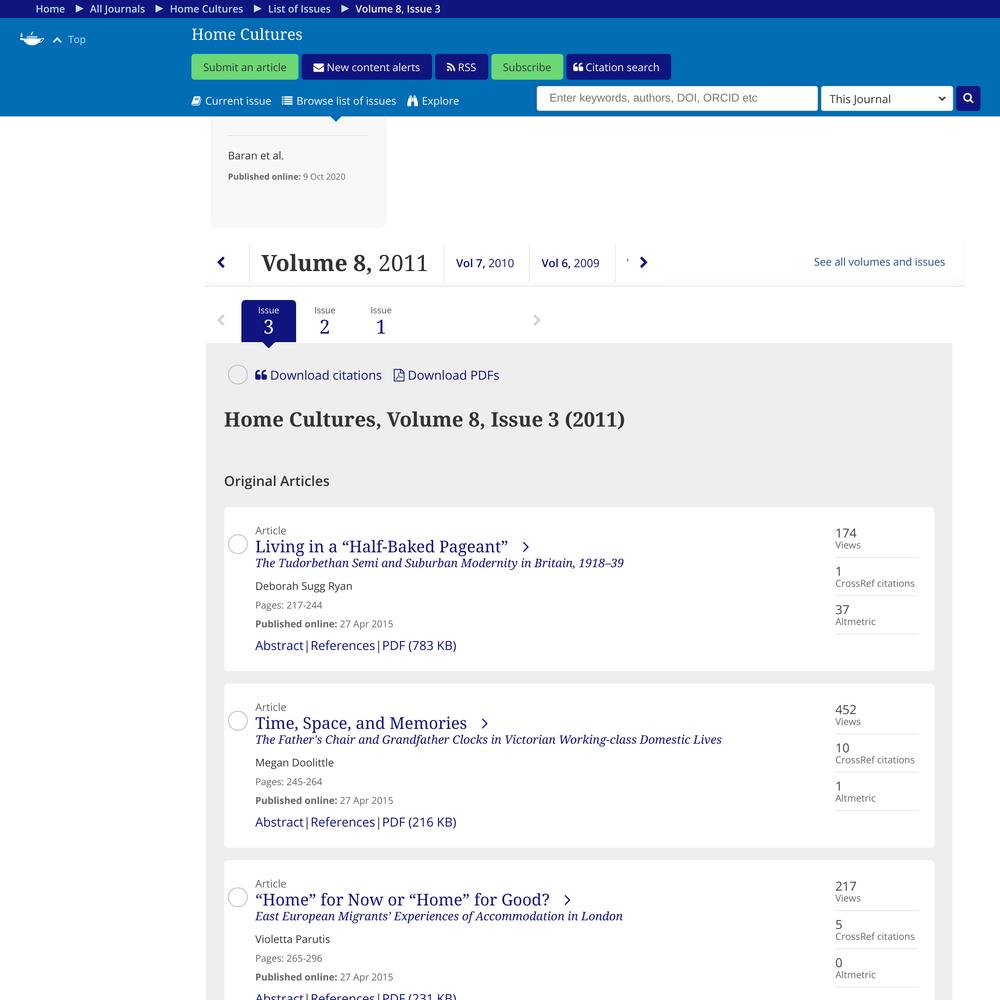Open New content alerts envelope button
The width and height of the screenshot is (1000, 1000).
point(366,67)
